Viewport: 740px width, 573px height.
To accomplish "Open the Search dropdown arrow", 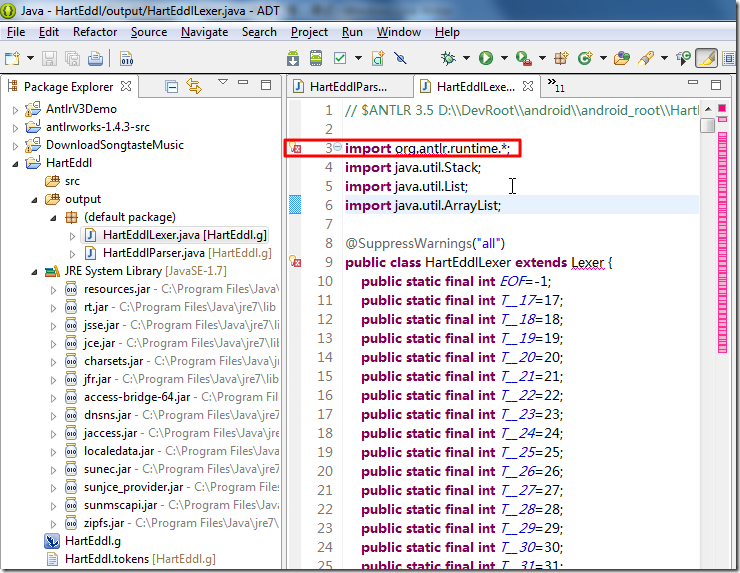I will pyautogui.click(x=664, y=59).
